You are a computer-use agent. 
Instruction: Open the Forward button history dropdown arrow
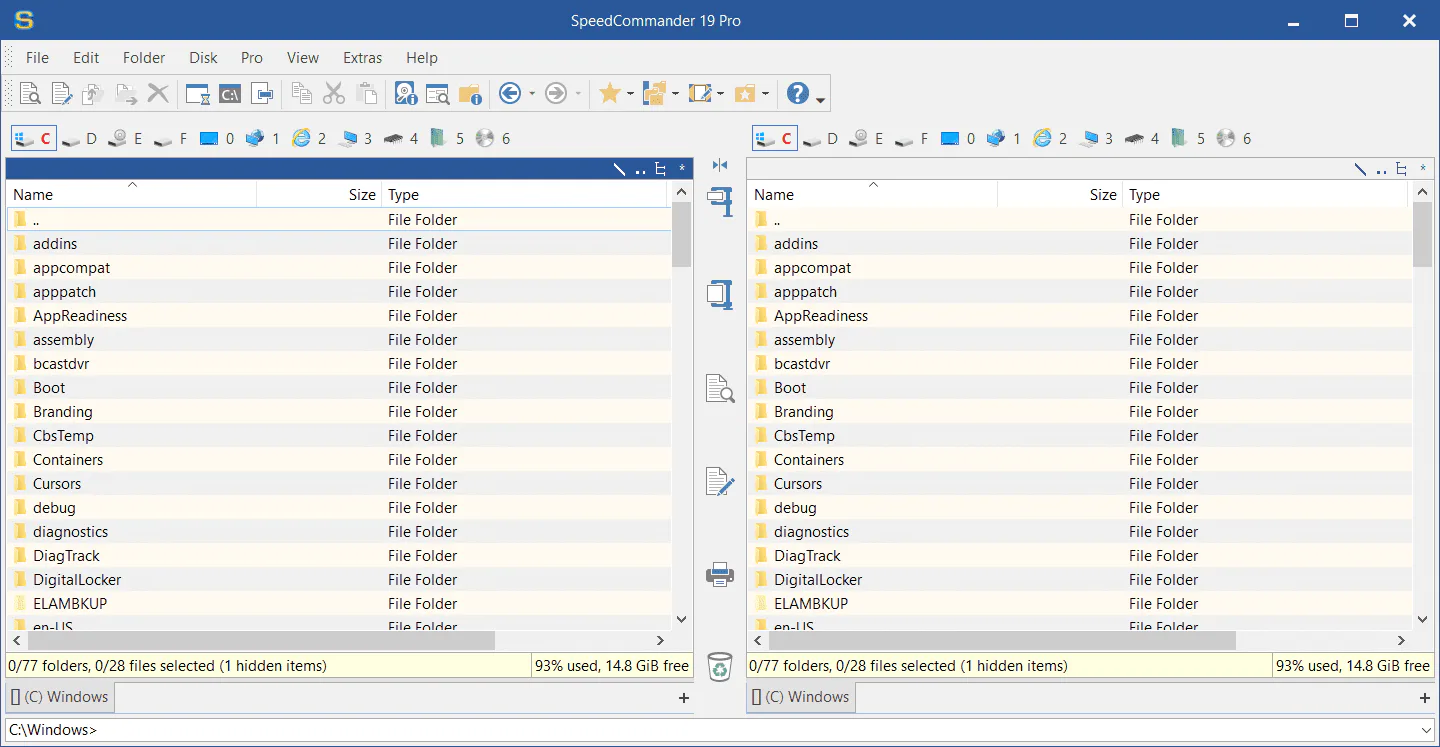click(x=578, y=94)
